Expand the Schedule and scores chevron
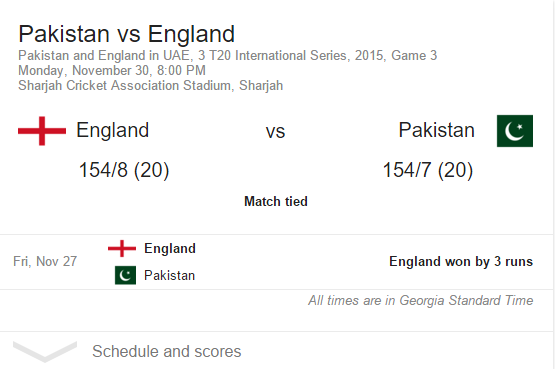Image resolution: width=555 pixels, height=369 pixels. (45, 351)
